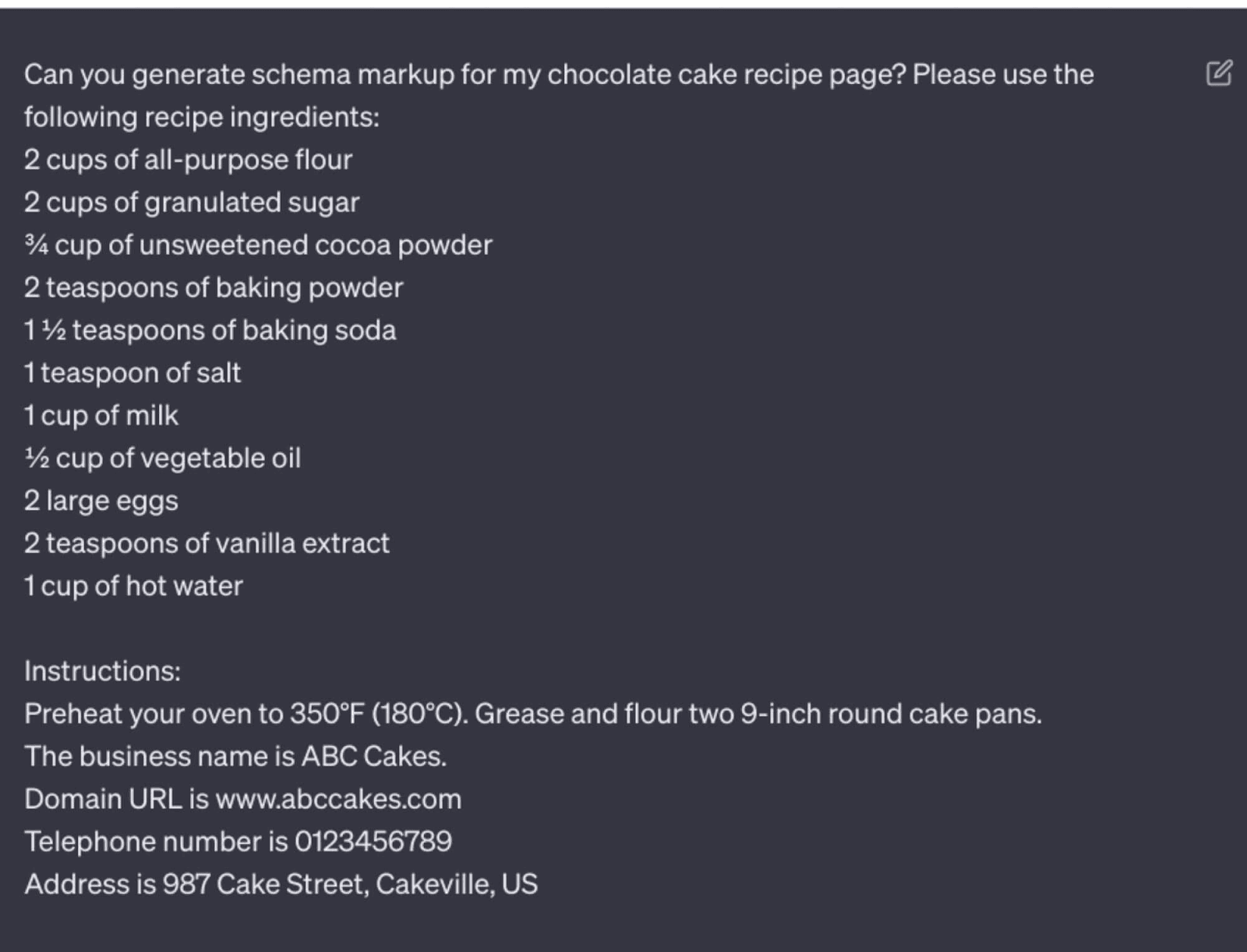This screenshot has height=952, width=1247.
Task: Click the vanilla extract ingredient line
Action: tap(207, 544)
